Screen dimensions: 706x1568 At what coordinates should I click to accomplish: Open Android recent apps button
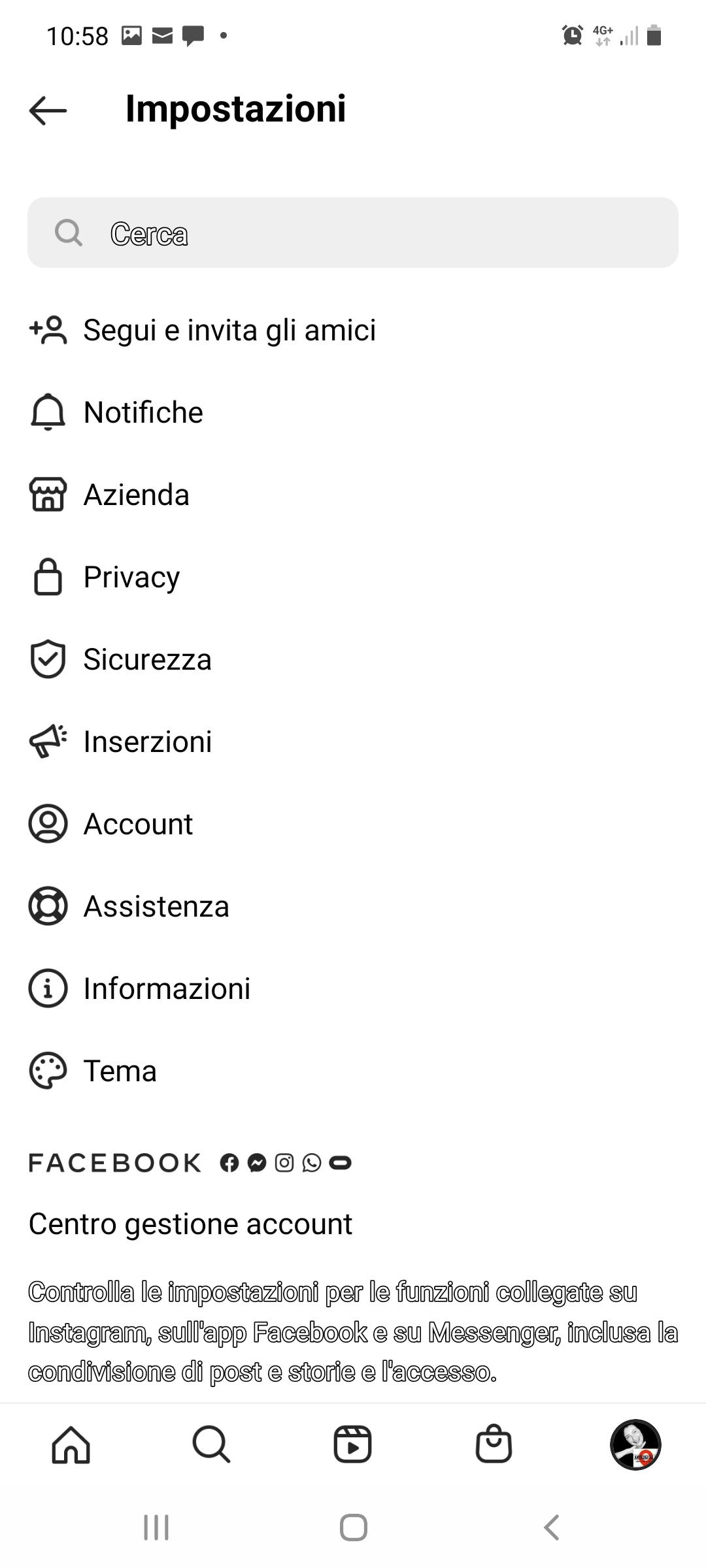pos(156,1527)
